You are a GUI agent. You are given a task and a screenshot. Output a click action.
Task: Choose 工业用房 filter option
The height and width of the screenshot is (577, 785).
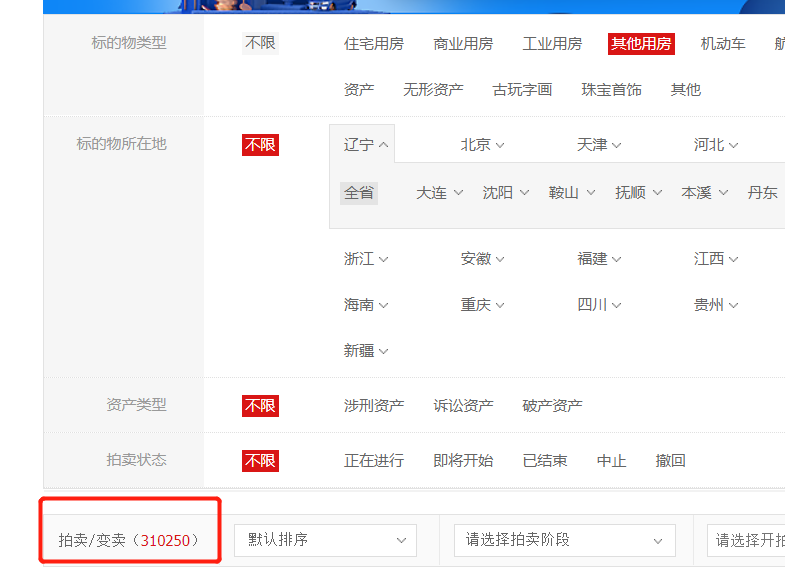552,44
